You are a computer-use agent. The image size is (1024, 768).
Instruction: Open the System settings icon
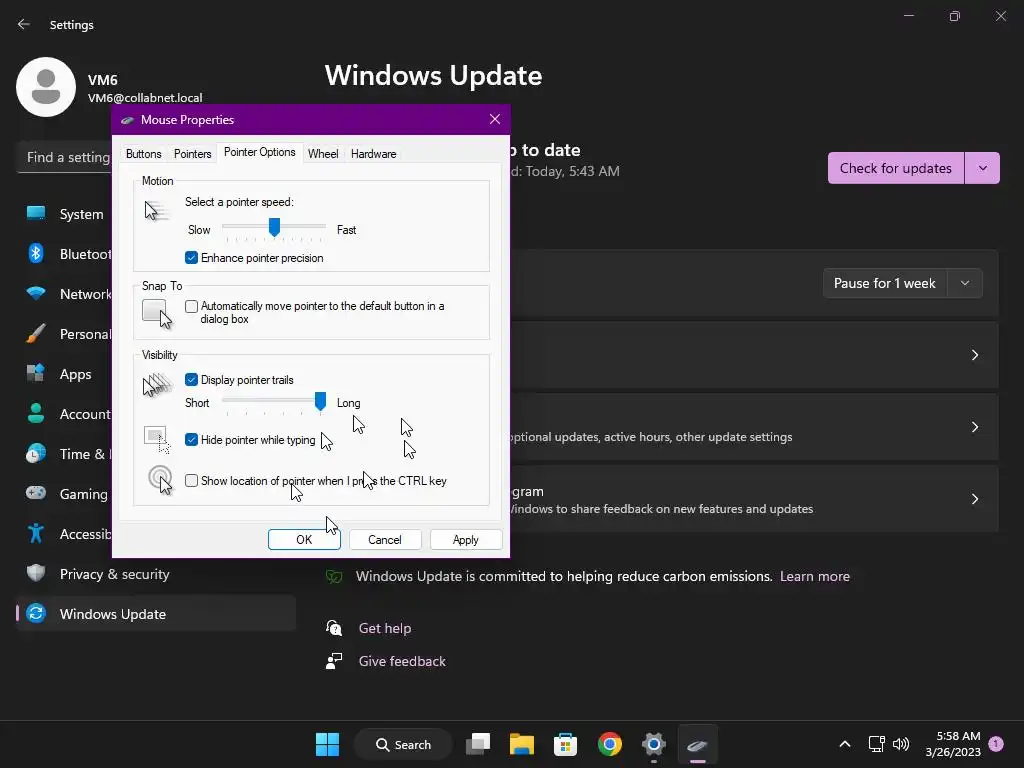pyautogui.click(x=36, y=214)
